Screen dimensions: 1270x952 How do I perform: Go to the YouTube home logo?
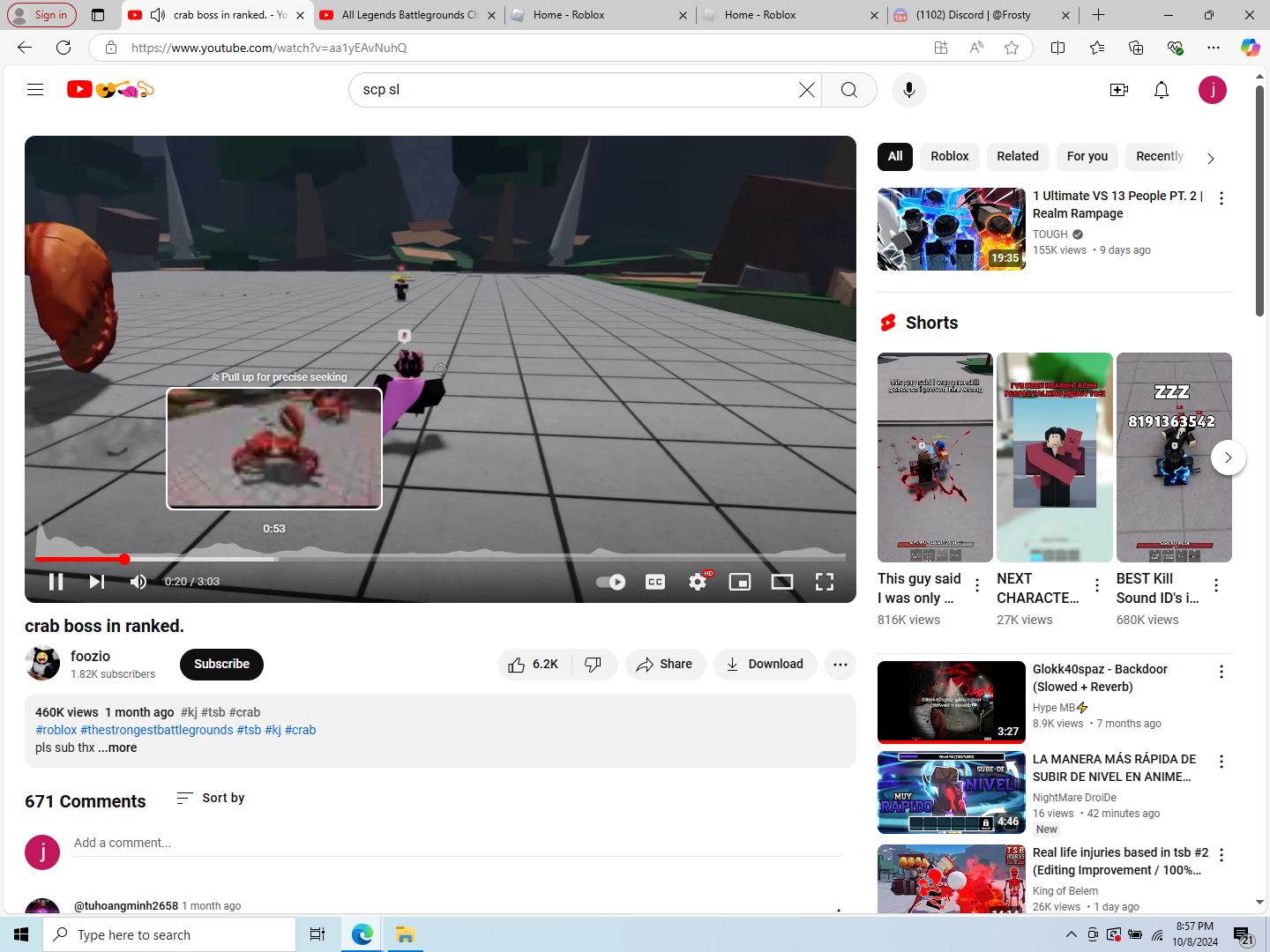pos(110,89)
